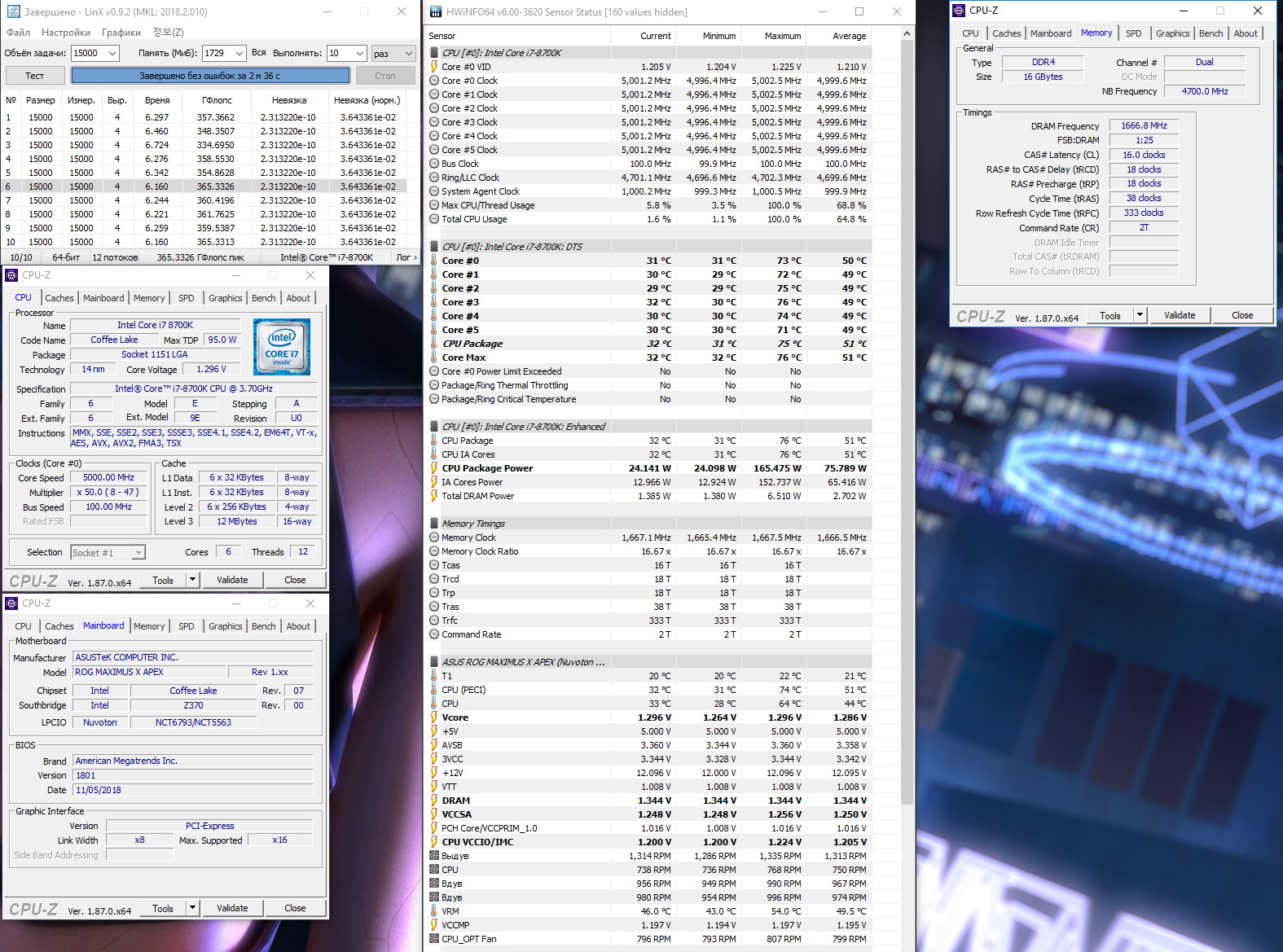1283x952 pixels.
Task: Click the lightning icon beside VCCSA
Action: pos(434,814)
